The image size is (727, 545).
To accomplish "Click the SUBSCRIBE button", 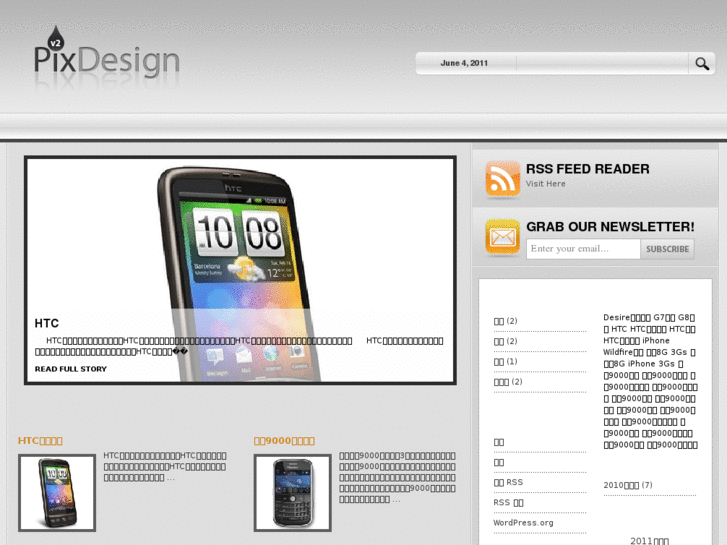I will click(x=667, y=249).
